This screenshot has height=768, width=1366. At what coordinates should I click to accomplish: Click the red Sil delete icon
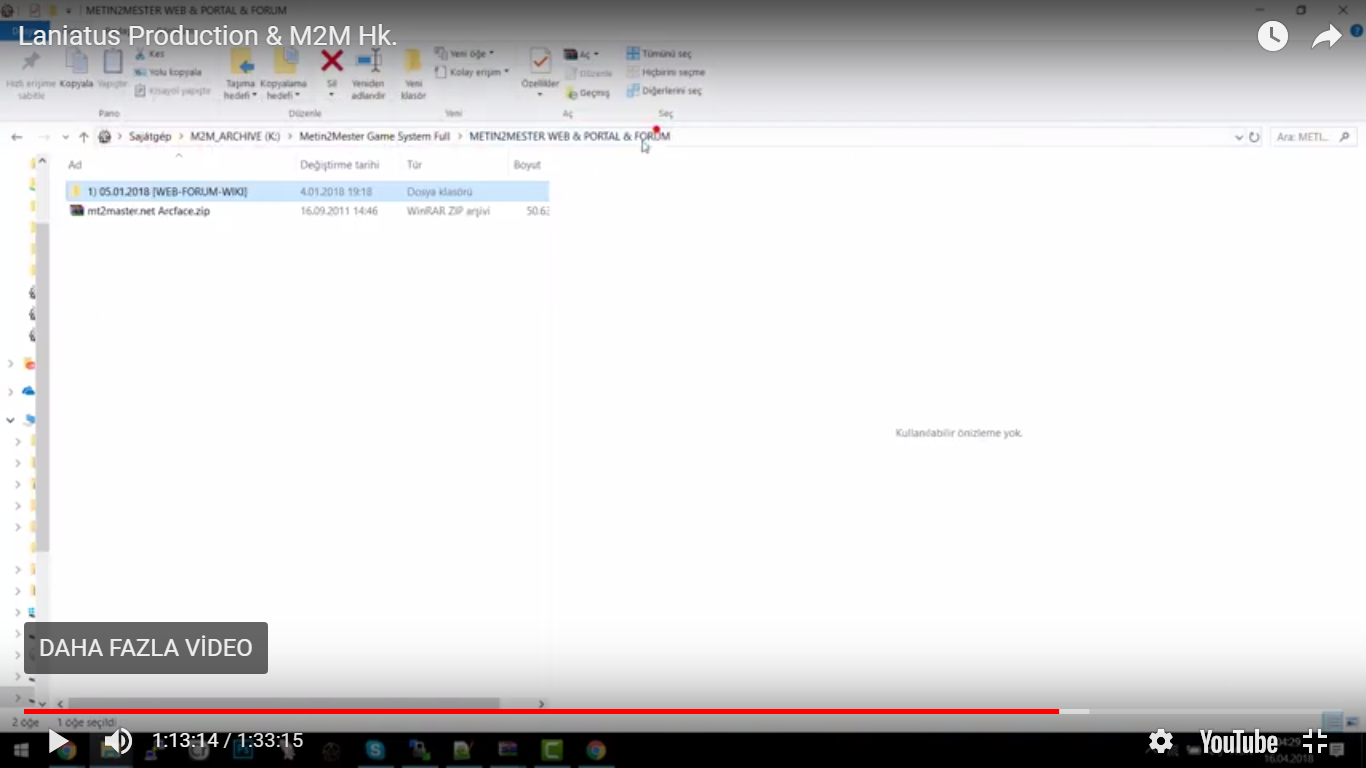[x=332, y=62]
